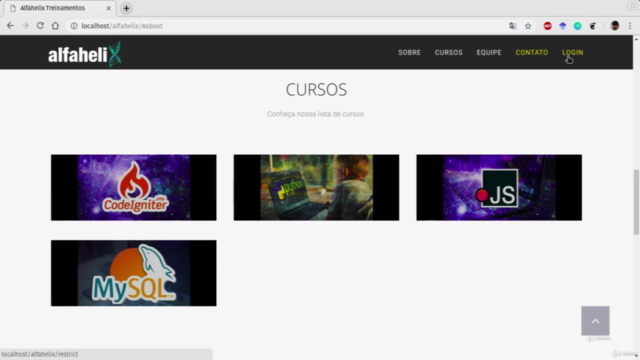Go back using the browser back arrow

point(10,26)
